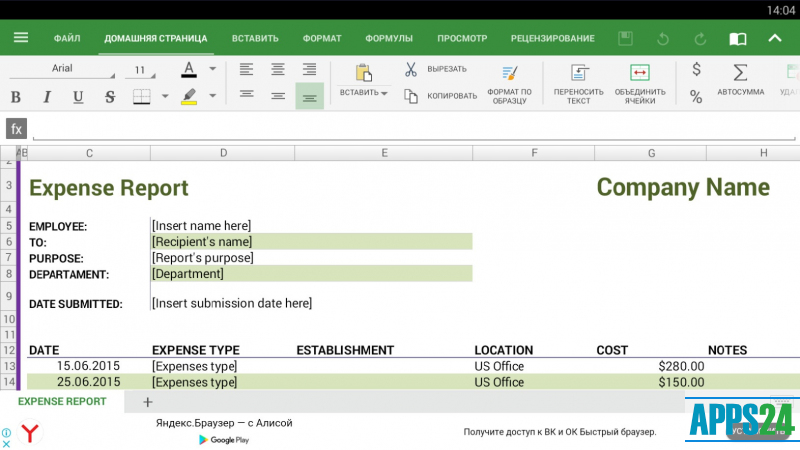The width and height of the screenshot is (800, 450).
Task: Open the РЕЦЕНЗИРОВАНИЕ tab
Action: (552, 39)
